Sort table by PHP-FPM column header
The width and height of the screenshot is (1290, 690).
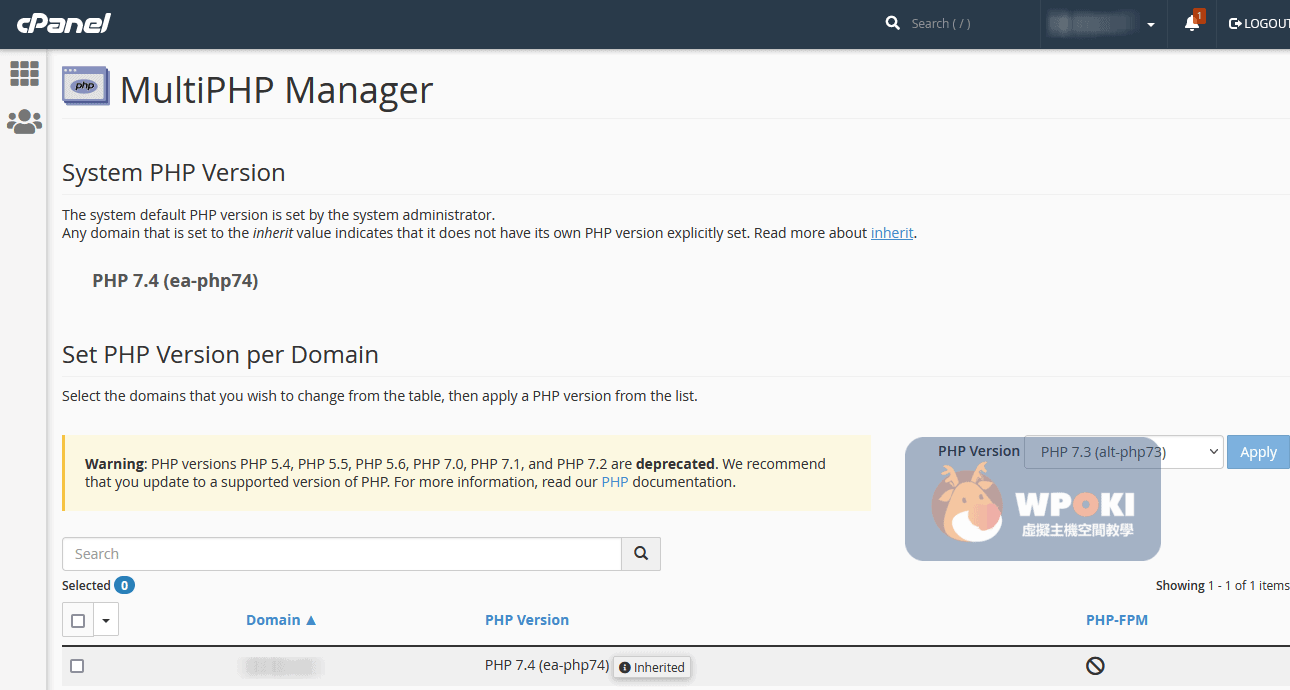click(x=1116, y=620)
